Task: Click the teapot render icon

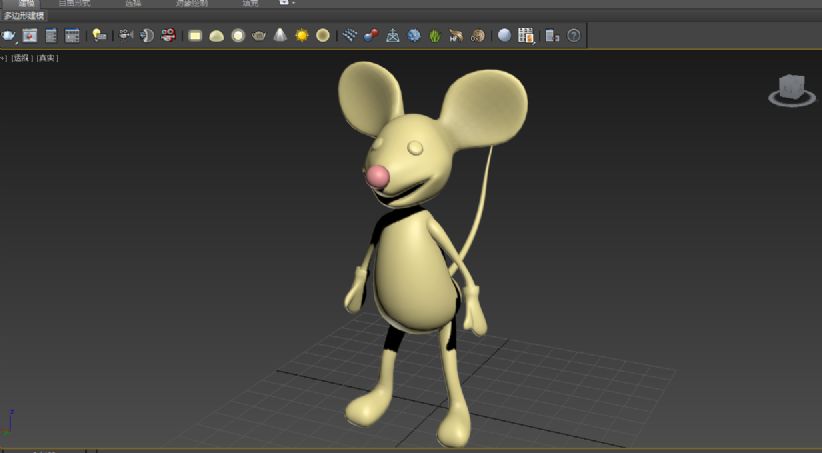Action: [8, 36]
